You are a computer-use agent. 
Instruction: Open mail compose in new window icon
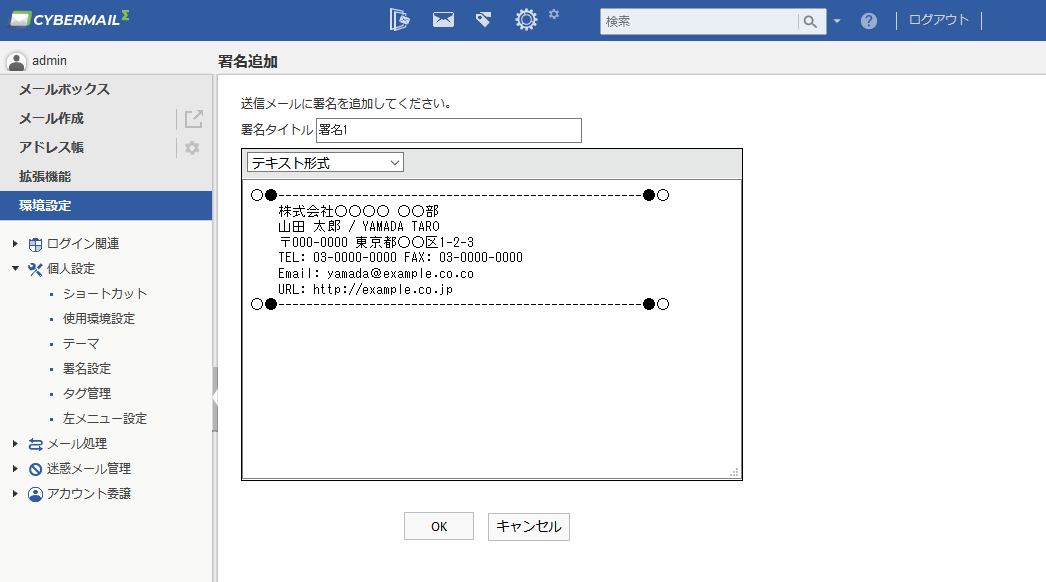click(x=193, y=119)
